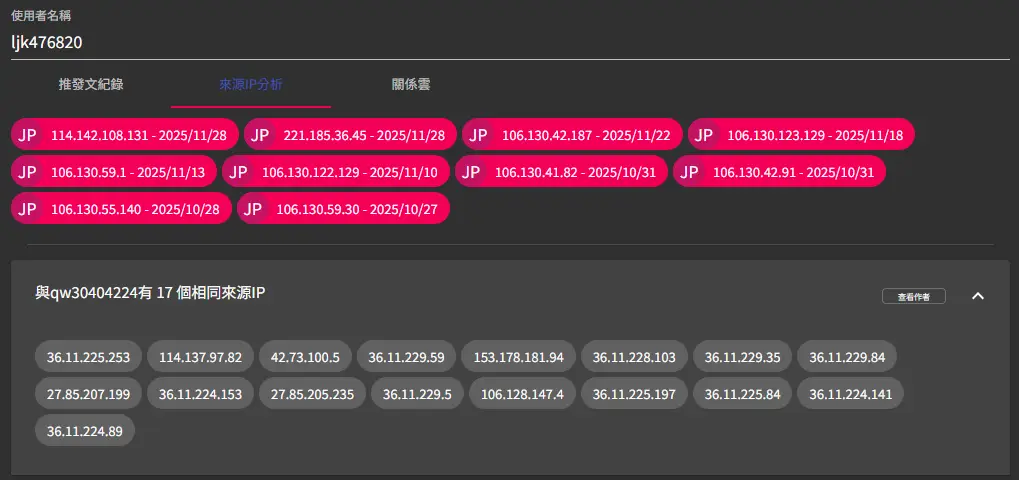Image resolution: width=1019 pixels, height=480 pixels.
Task: Click JP badge on 114.142.108.131 chip
Action: click(x=27, y=135)
